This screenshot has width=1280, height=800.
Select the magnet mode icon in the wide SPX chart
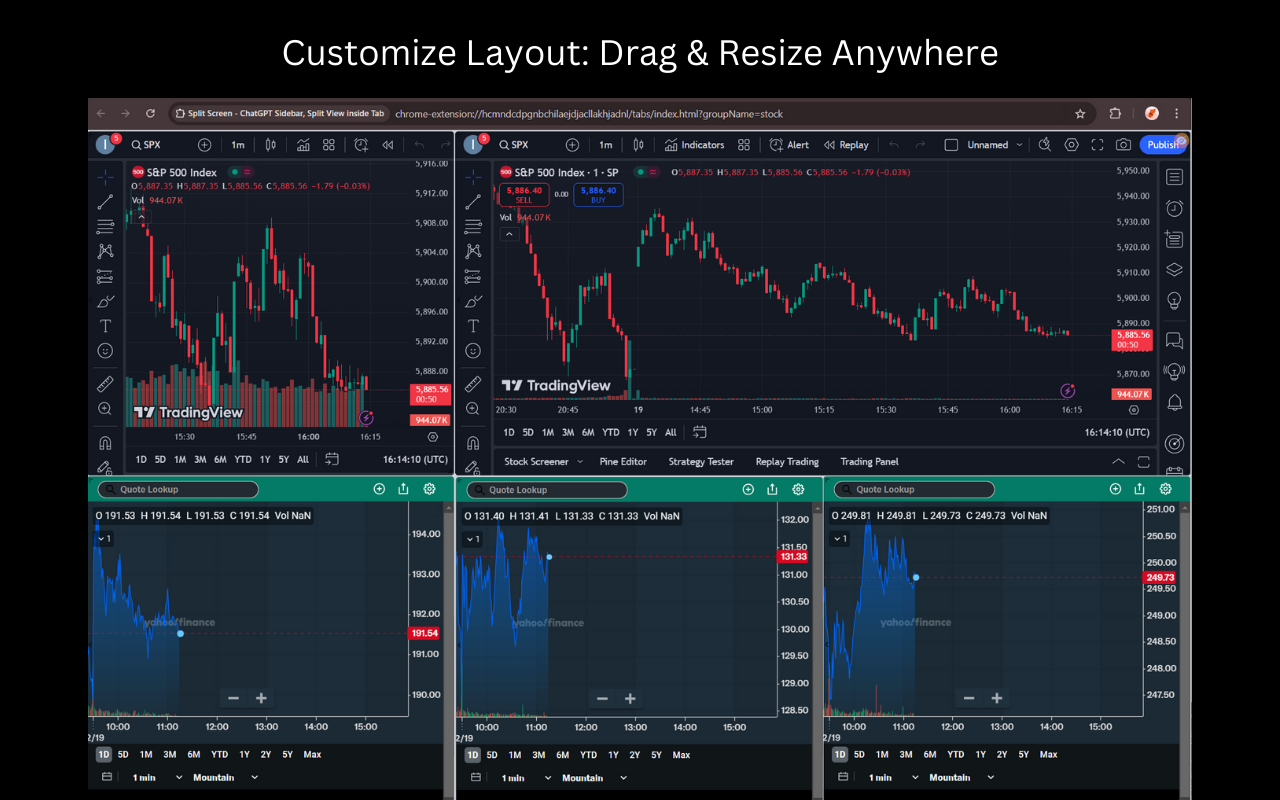(x=473, y=442)
